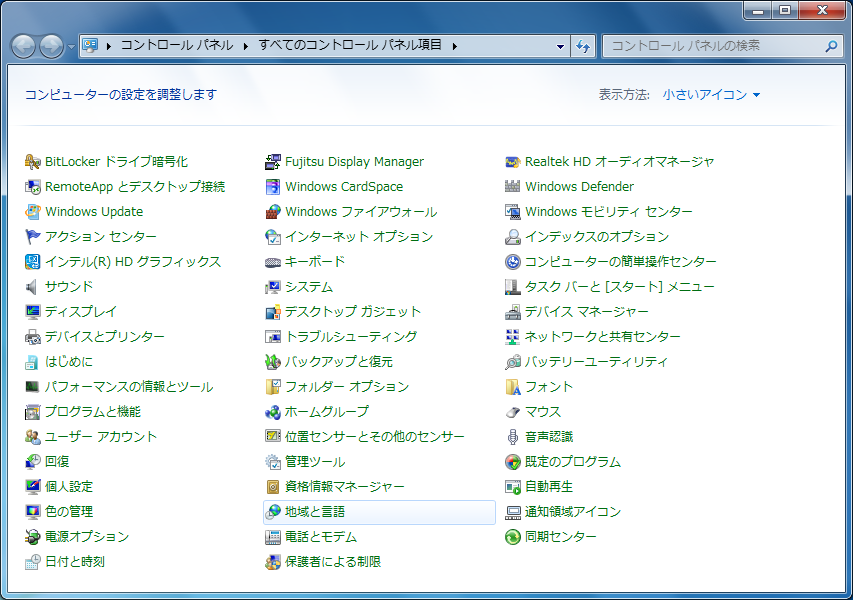Open the Windows ファイアウォール icon
853x600 pixels.
point(273,212)
